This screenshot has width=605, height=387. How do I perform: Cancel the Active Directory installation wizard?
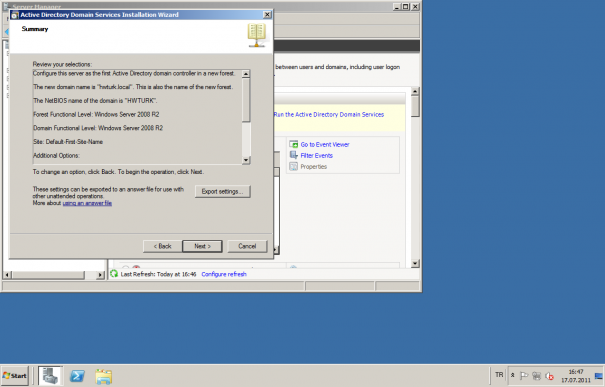point(247,246)
